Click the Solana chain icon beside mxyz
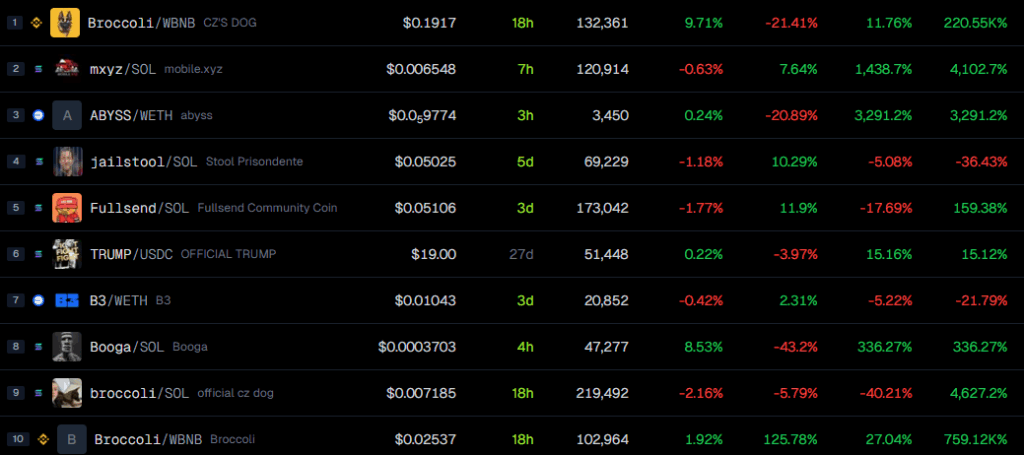 click(38, 69)
